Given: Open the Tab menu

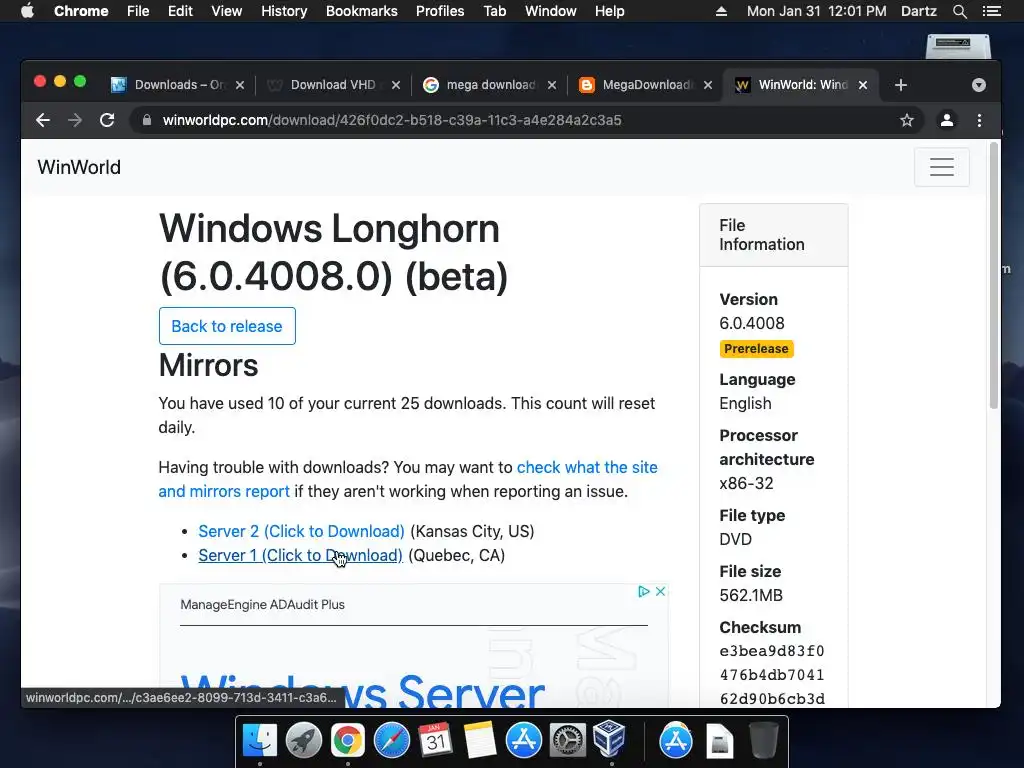Looking at the screenshot, I should tap(495, 11).
